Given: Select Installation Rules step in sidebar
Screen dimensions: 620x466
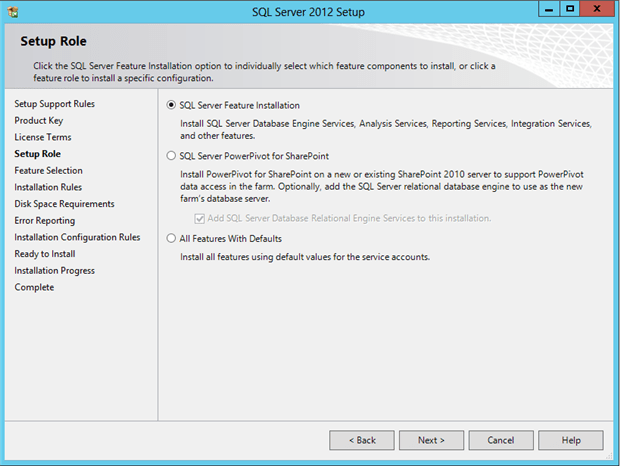Looking at the screenshot, I should pyautogui.click(x=48, y=187).
